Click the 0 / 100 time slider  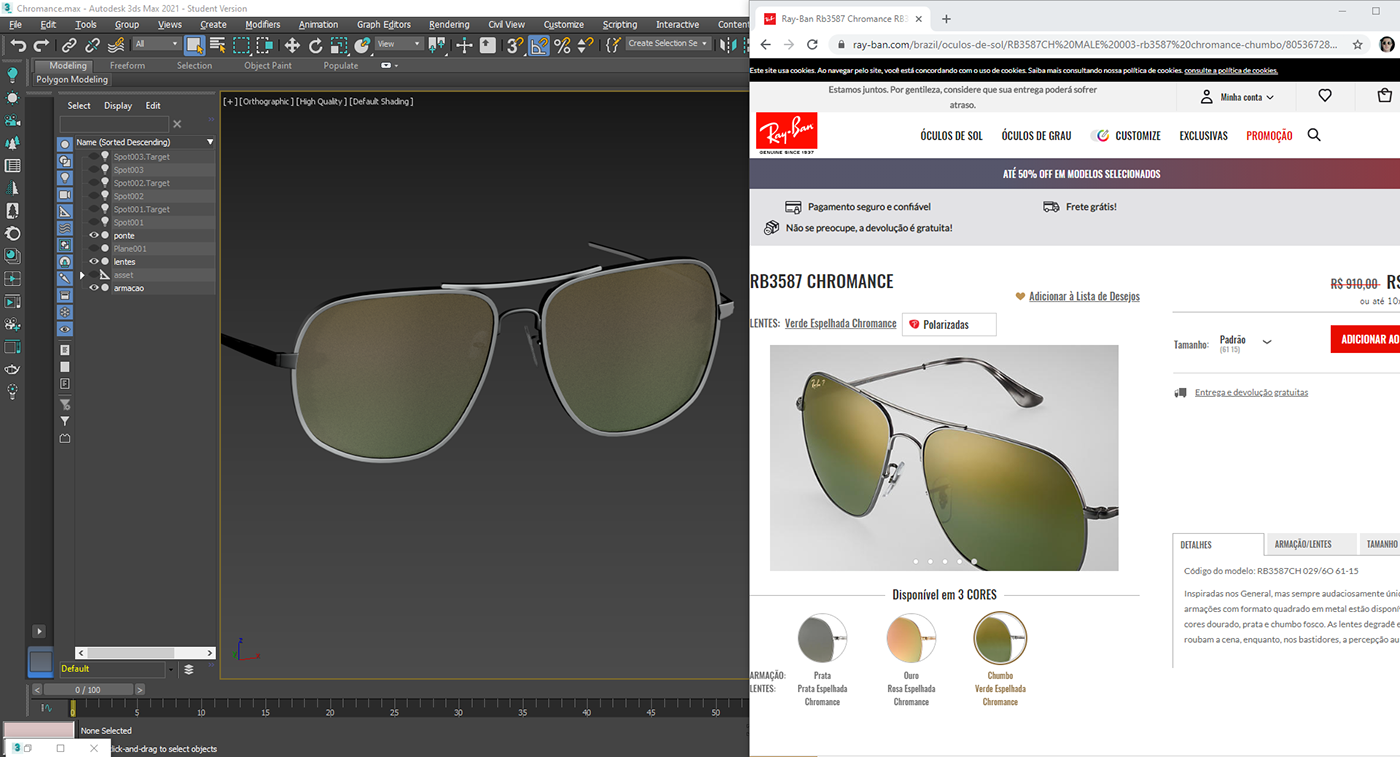[x=88, y=690]
